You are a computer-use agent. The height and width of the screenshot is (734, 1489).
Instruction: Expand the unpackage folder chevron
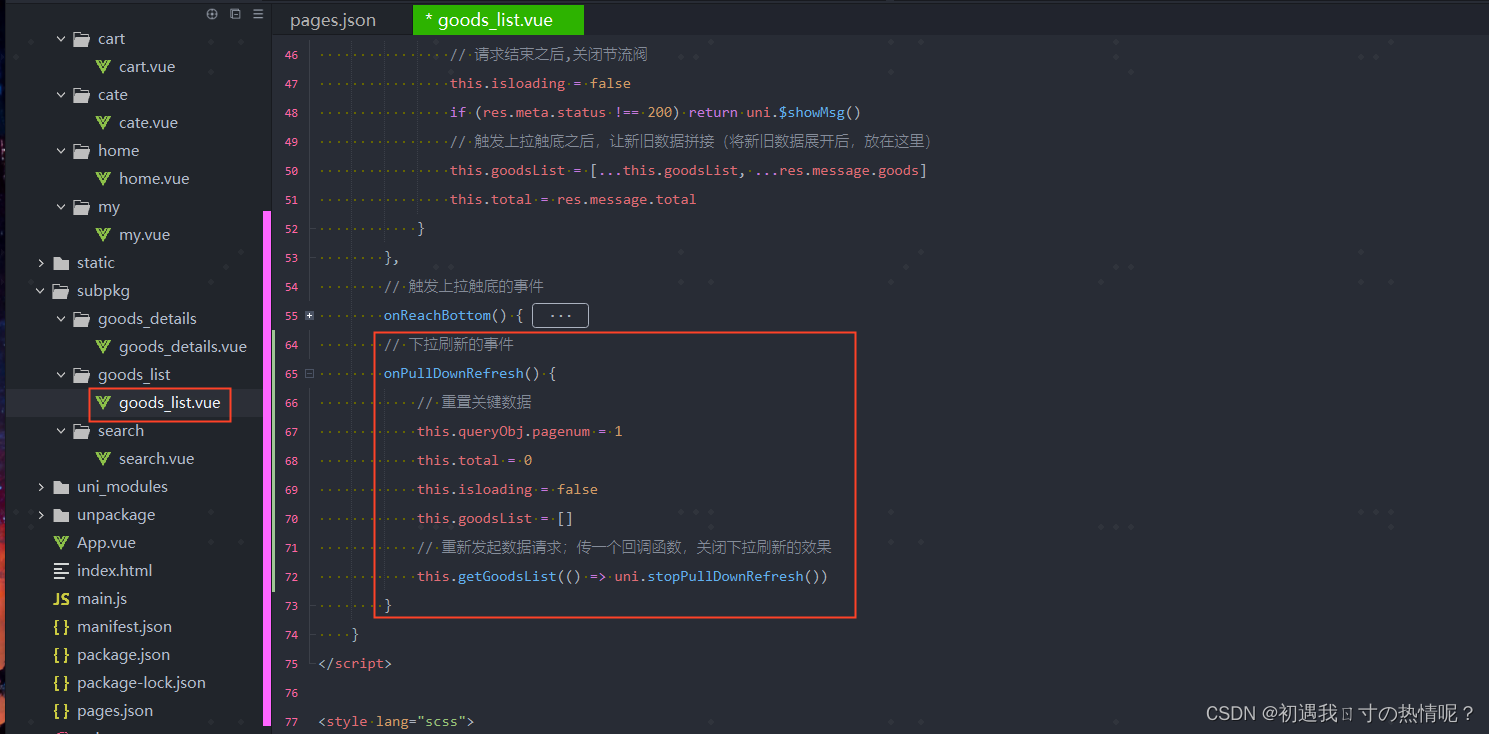point(40,515)
